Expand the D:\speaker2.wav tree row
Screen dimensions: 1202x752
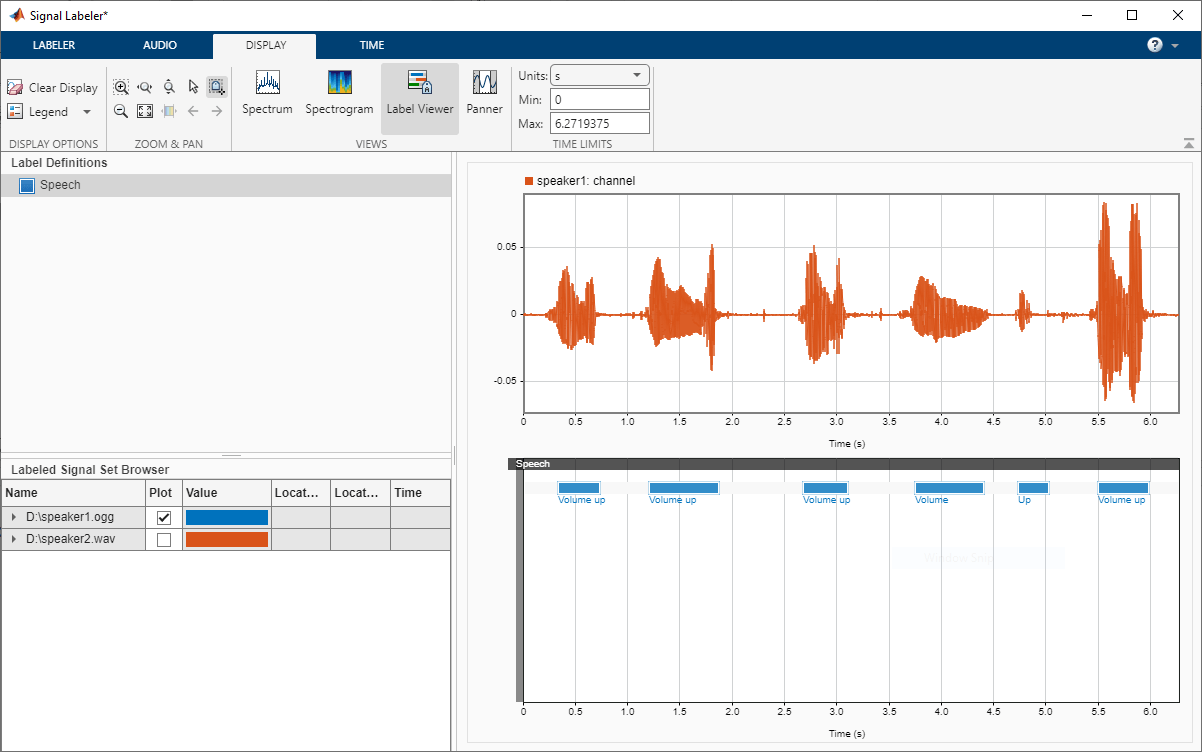pyautogui.click(x=14, y=540)
